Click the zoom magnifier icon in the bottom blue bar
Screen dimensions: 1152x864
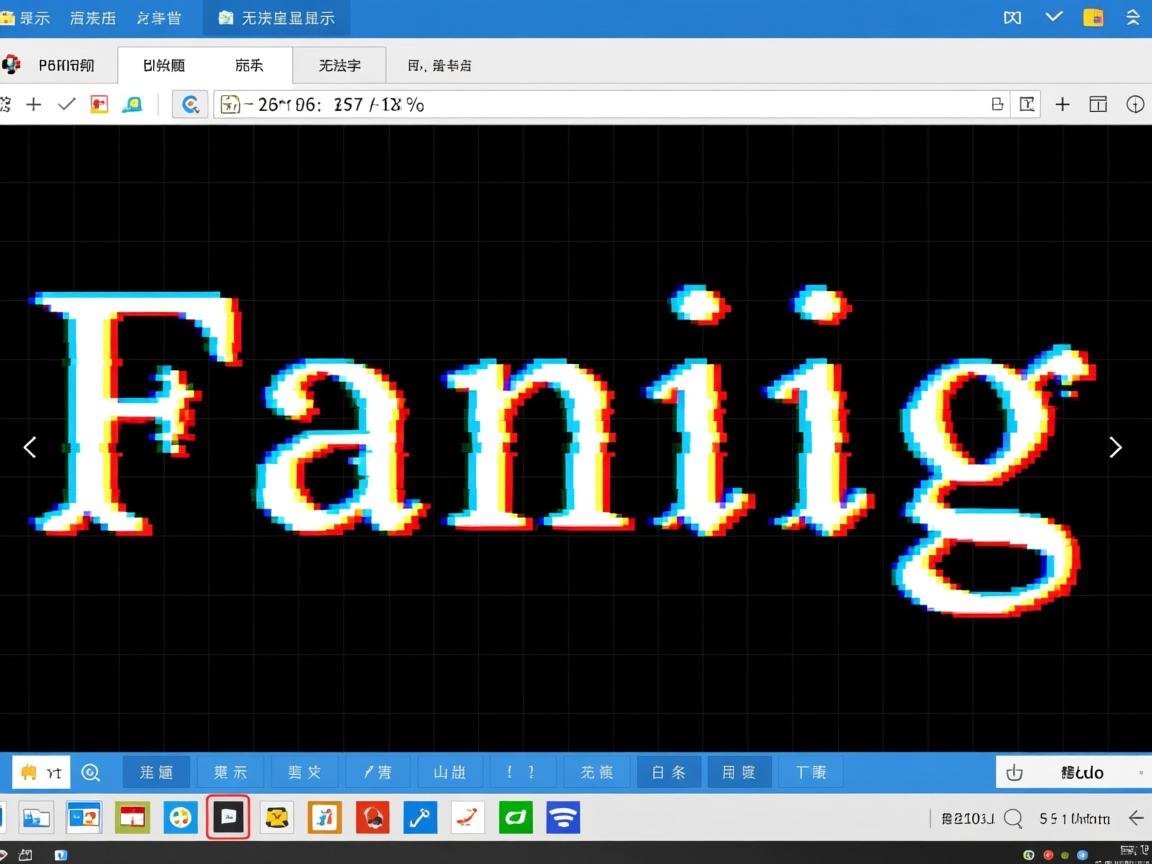pyautogui.click(x=91, y=772)
